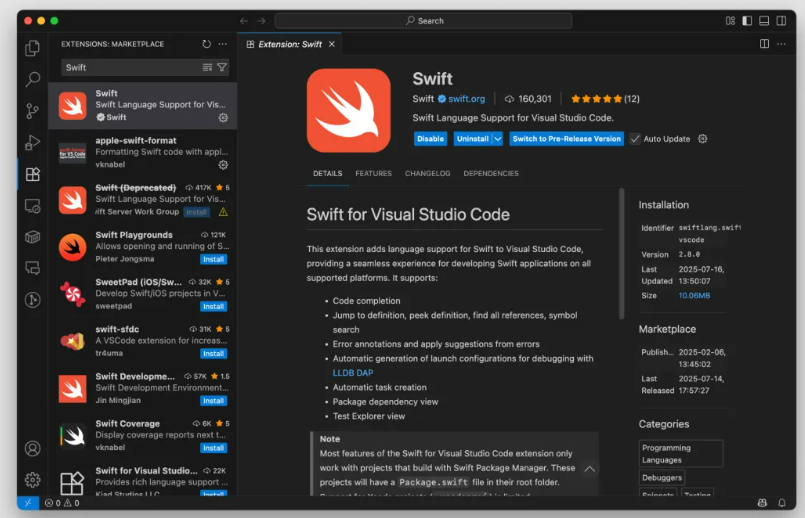Screen dimensions: 805x518
Task: Install the Swift Development Environment extension
Action: point(213,401)
